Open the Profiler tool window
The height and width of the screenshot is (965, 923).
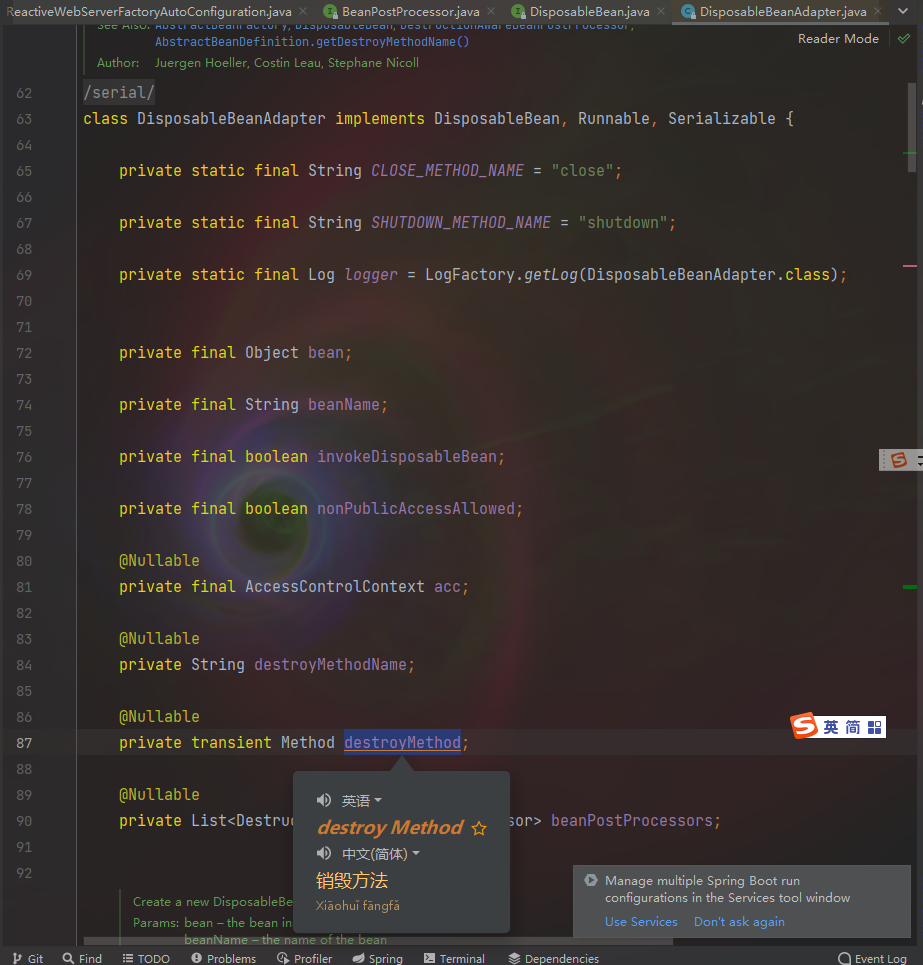coord(305,958)
